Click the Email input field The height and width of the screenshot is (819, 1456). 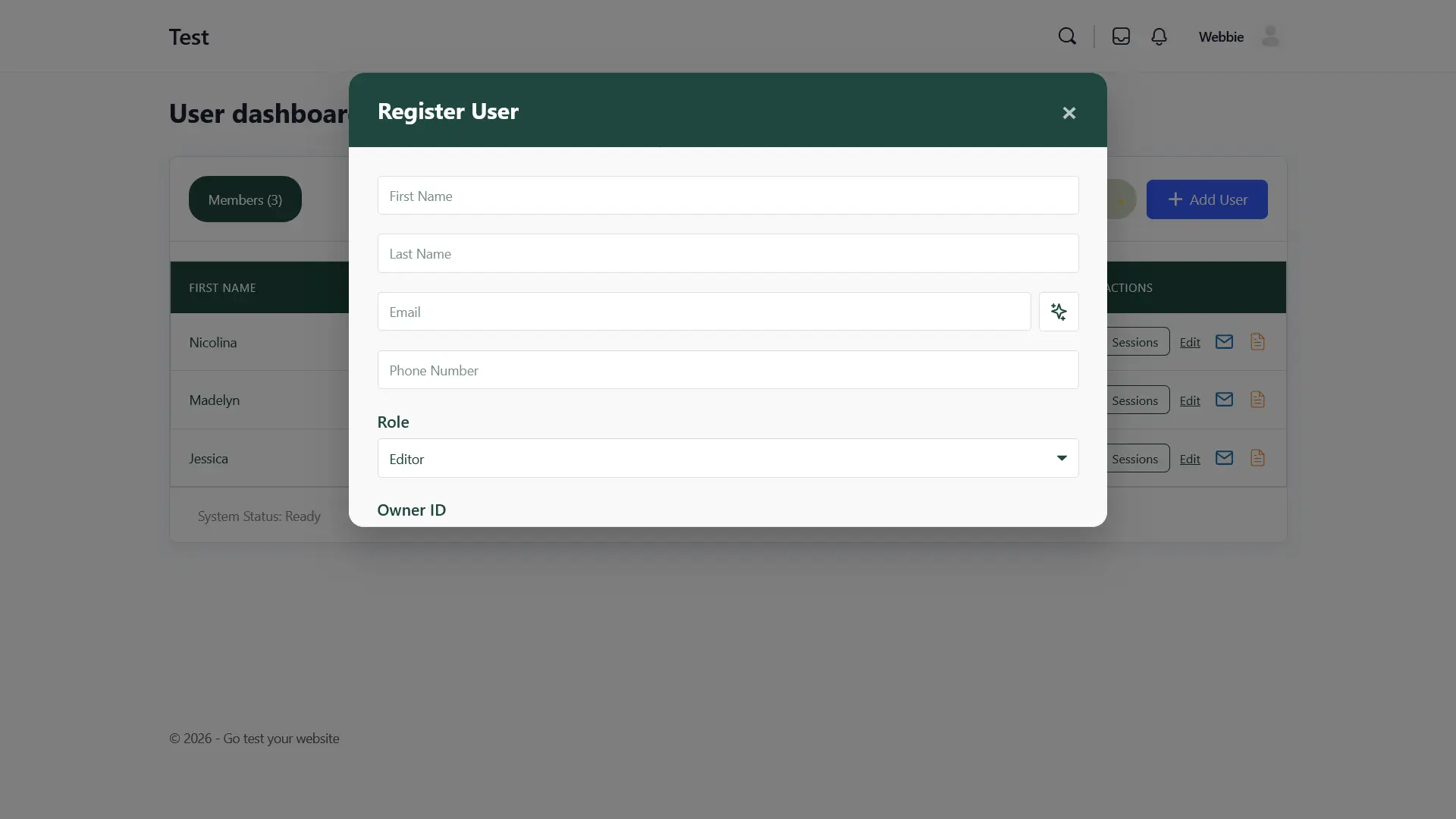point(704,312)
